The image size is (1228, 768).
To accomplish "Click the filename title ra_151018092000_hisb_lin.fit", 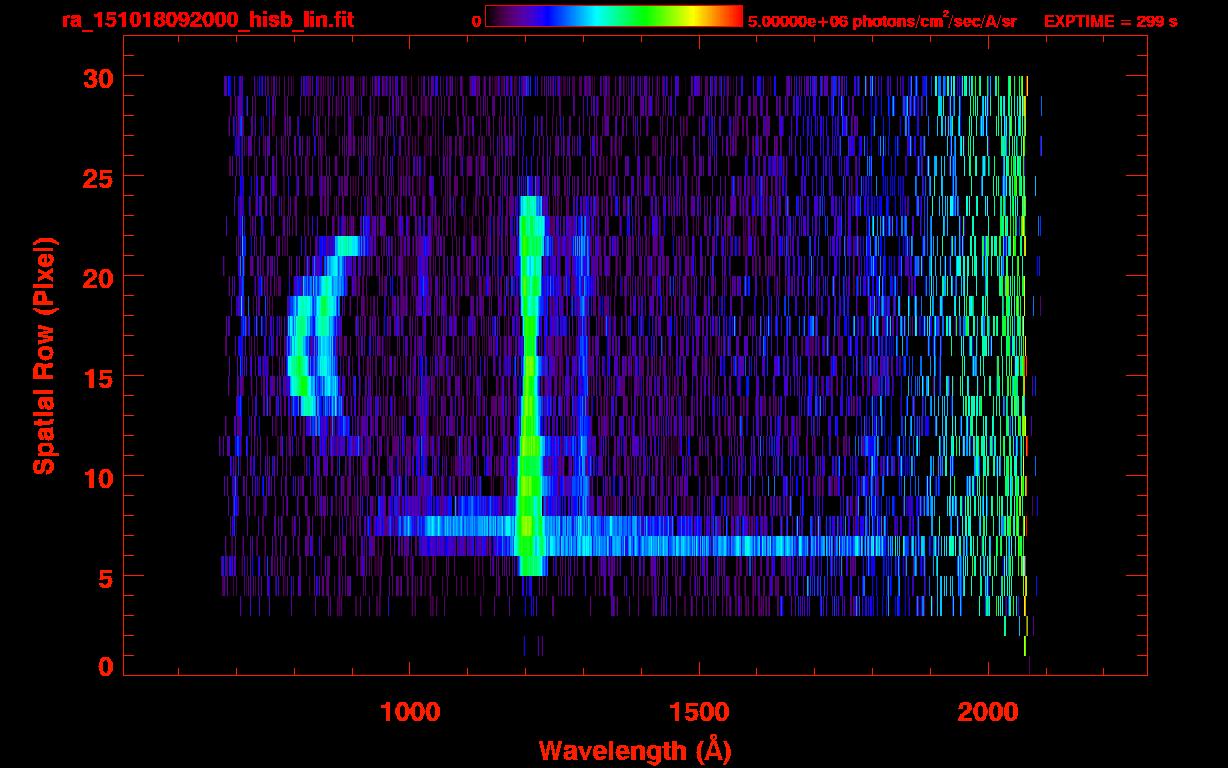I will tap(206, 20).
